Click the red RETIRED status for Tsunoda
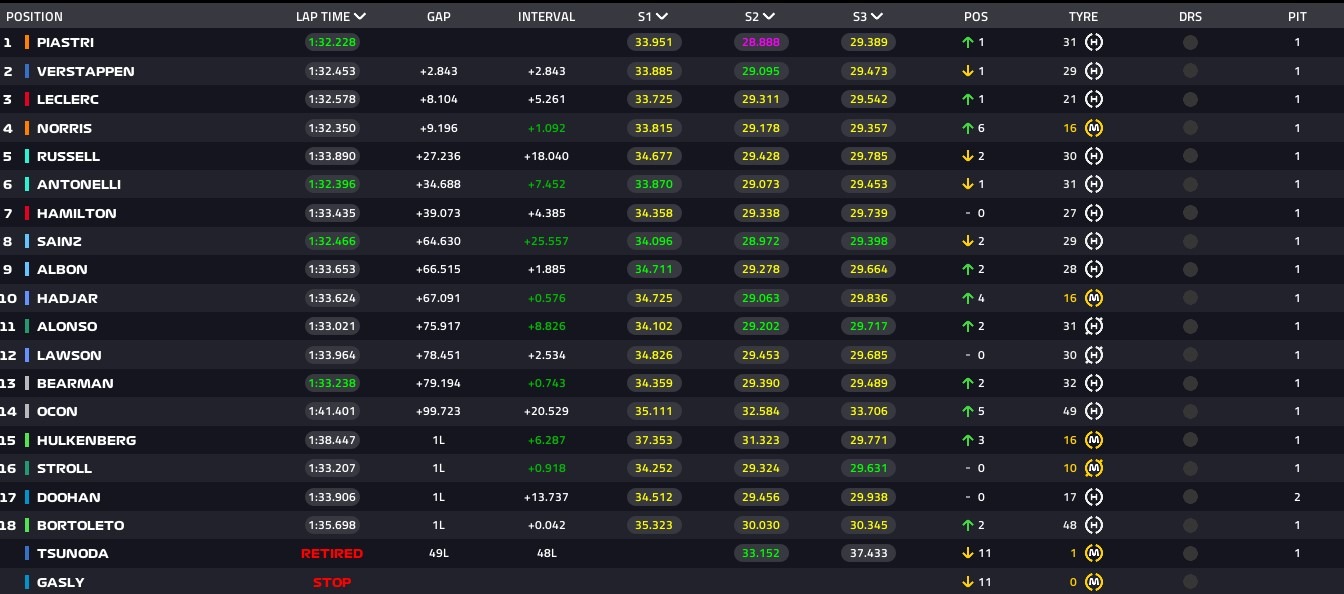 tap(331, 553)
